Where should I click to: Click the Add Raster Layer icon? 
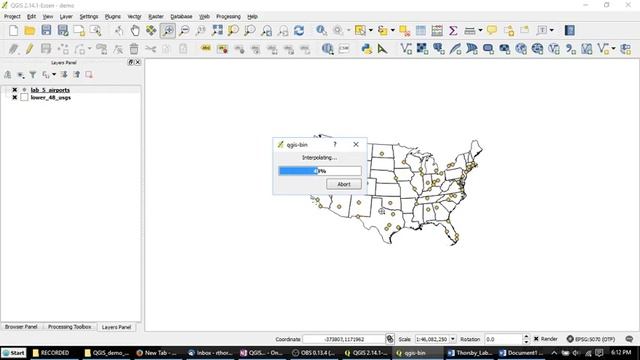tap(422, 49)
